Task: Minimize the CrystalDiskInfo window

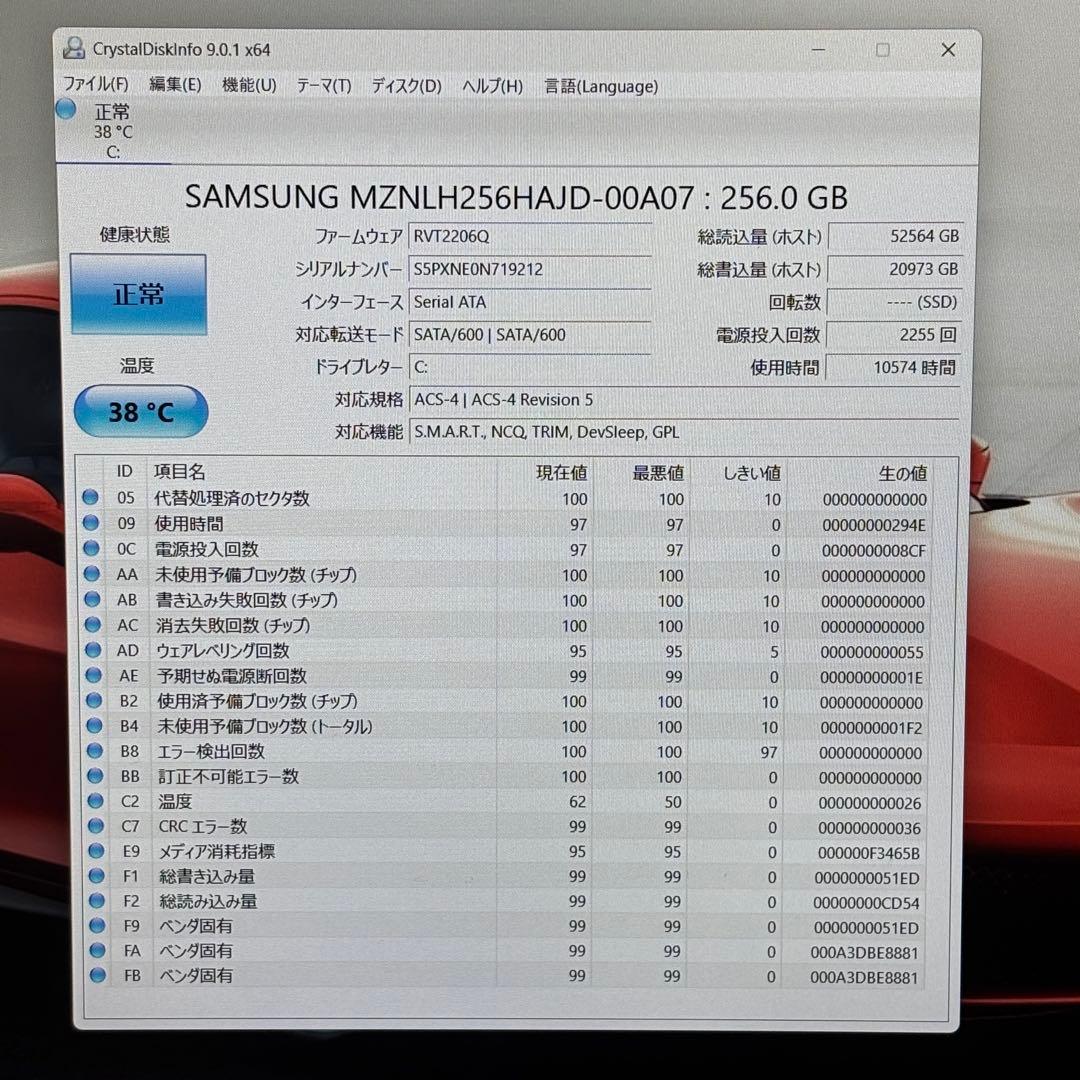Action: coord(818,50)
